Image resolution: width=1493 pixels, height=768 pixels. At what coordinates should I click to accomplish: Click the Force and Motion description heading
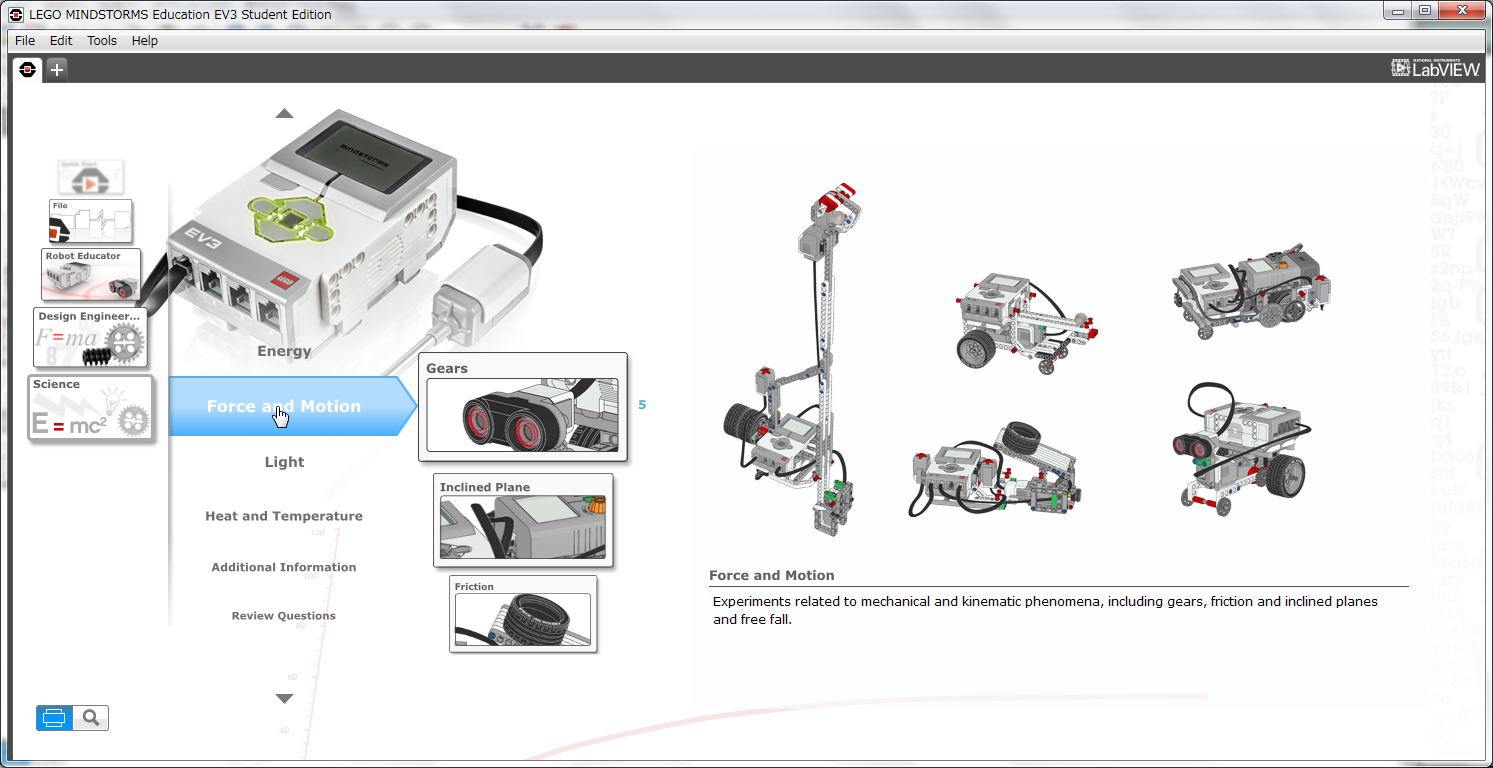click(x=771, y=575)
